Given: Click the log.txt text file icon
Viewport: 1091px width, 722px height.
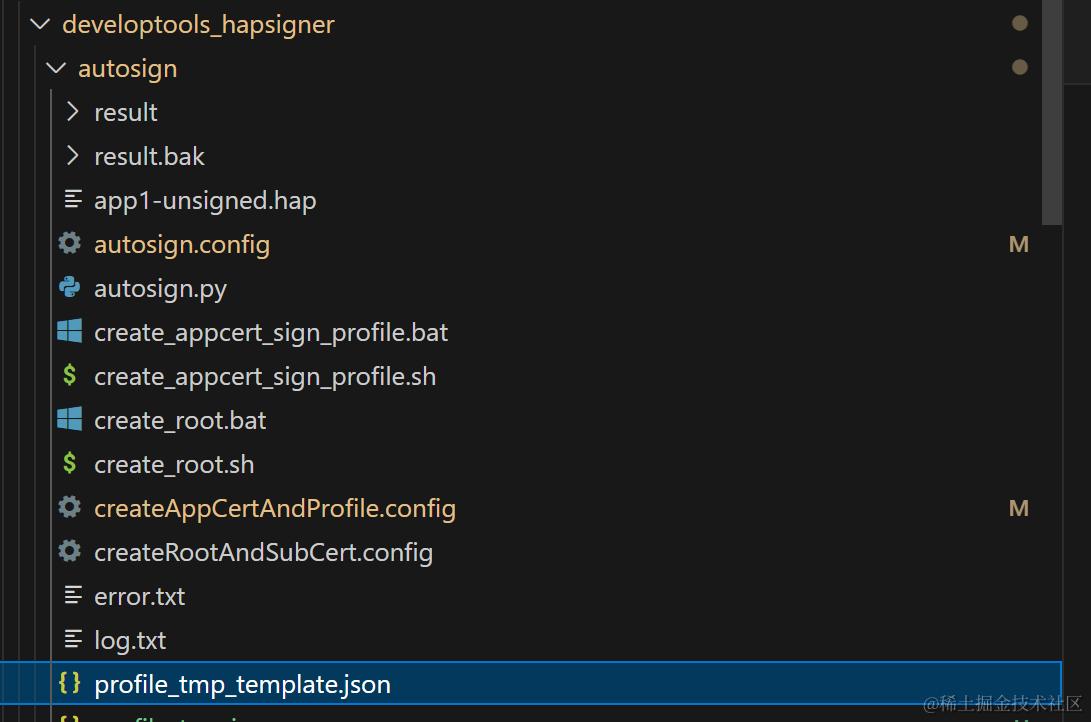Looking at the screenshot, I should (72, 639).
